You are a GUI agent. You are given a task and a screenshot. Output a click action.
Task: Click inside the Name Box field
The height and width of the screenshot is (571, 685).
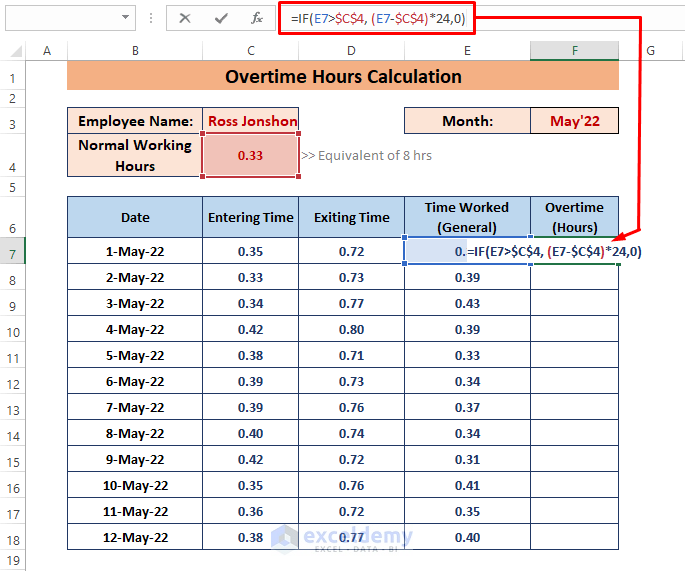tap(63, 18)
